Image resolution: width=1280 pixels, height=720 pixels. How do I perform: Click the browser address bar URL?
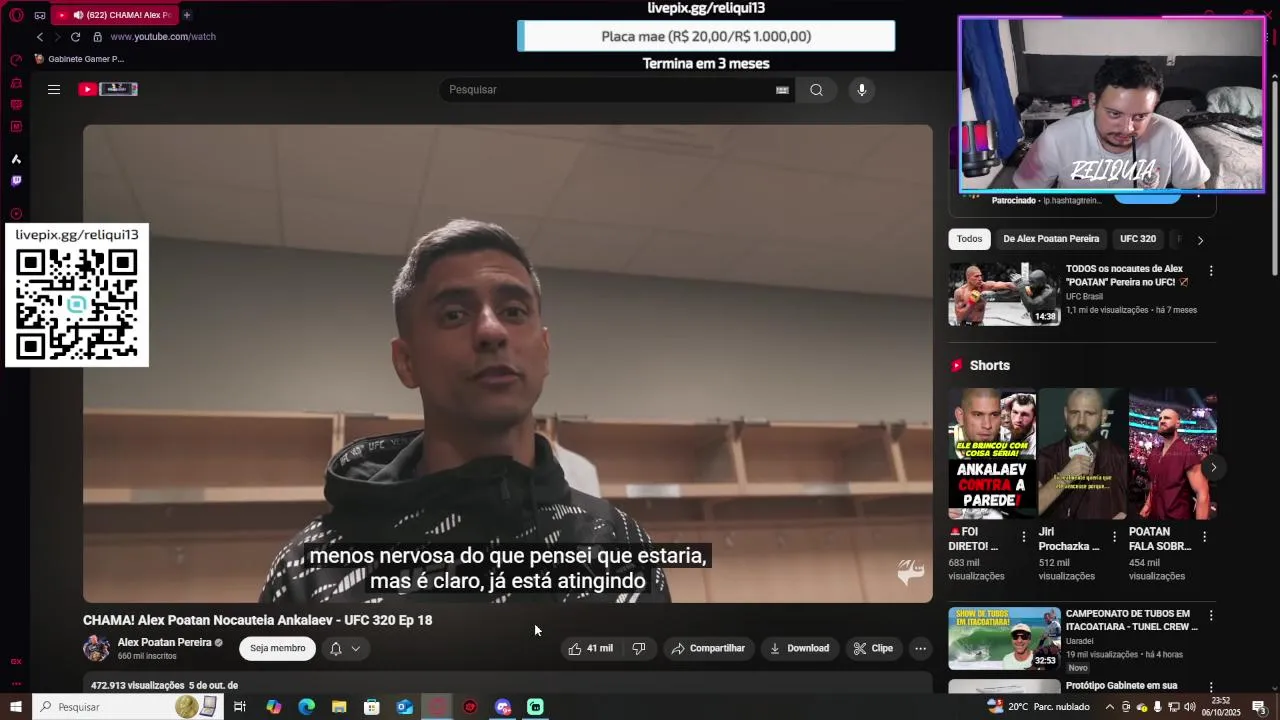click(163, 37)
